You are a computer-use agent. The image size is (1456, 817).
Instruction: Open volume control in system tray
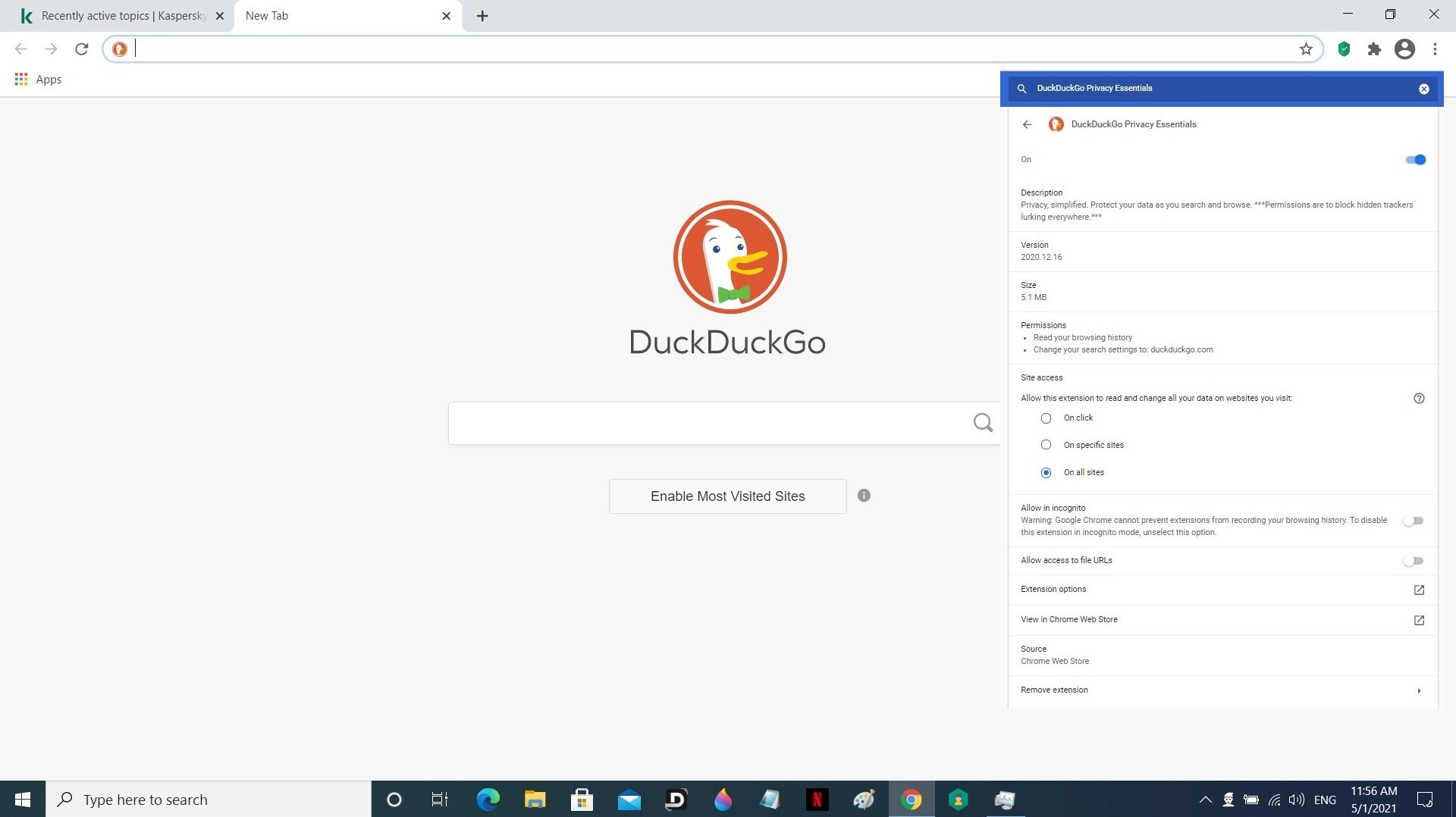click(x=1297, y=800)
